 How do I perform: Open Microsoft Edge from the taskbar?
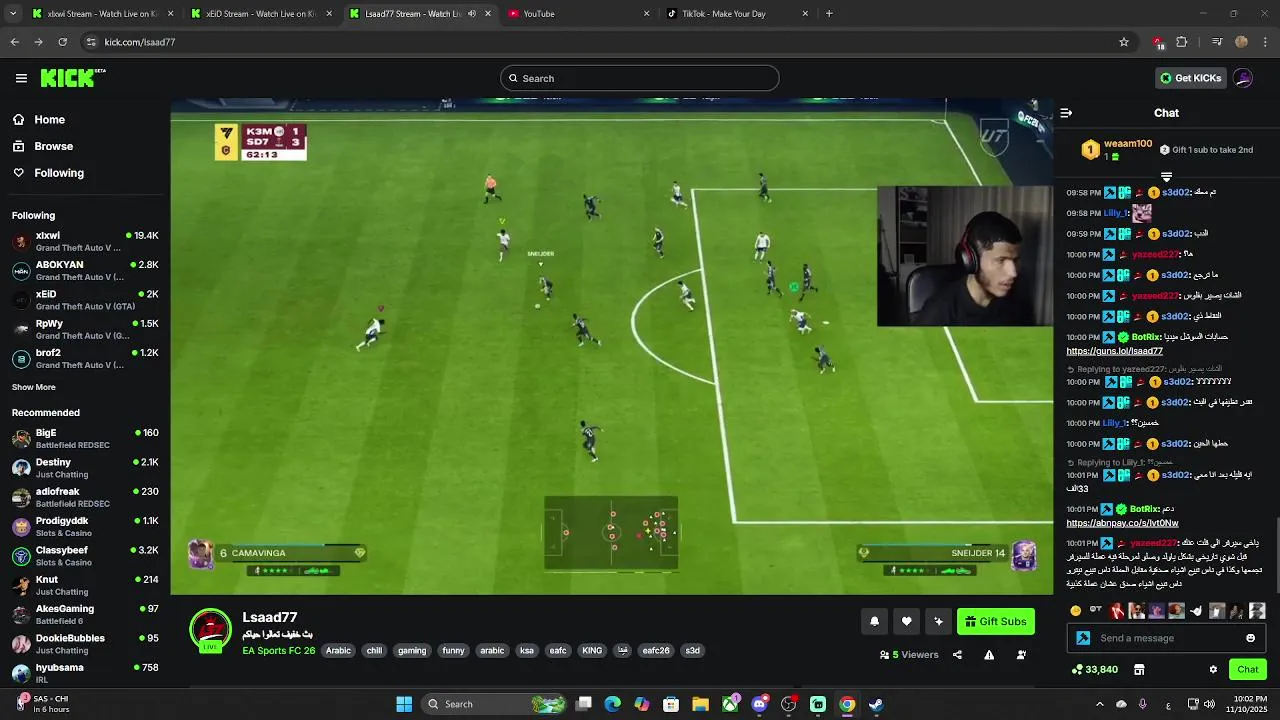pyautogui.click(x=613, y=704)
